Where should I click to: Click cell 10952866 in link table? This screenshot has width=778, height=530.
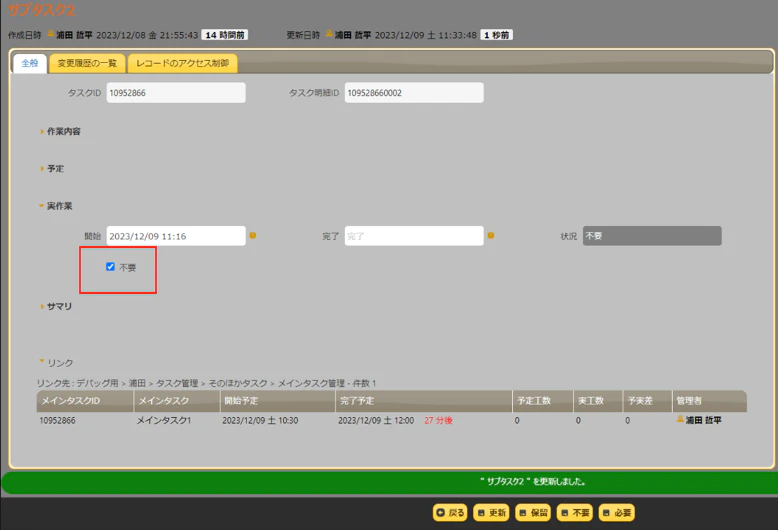click(x=58, y=420)
